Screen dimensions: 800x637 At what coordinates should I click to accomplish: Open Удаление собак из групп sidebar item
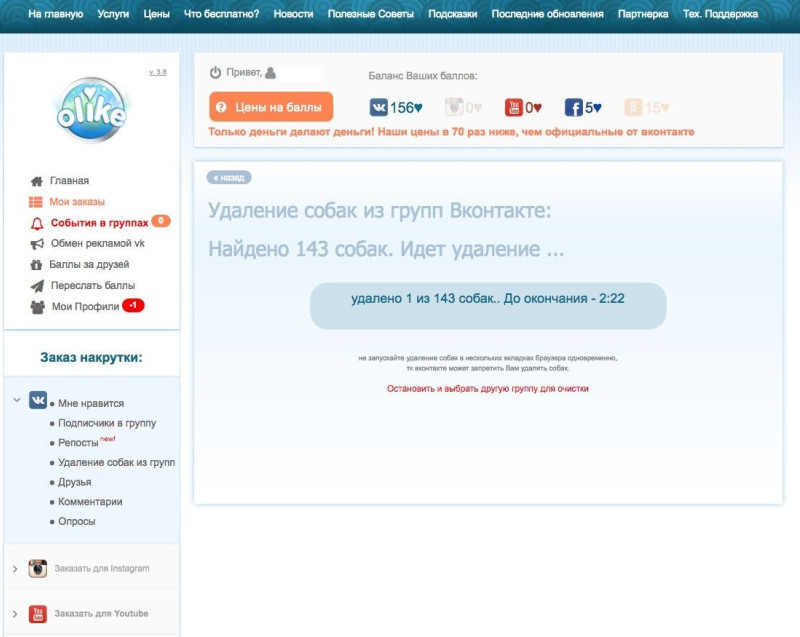(x=116, y=463)
